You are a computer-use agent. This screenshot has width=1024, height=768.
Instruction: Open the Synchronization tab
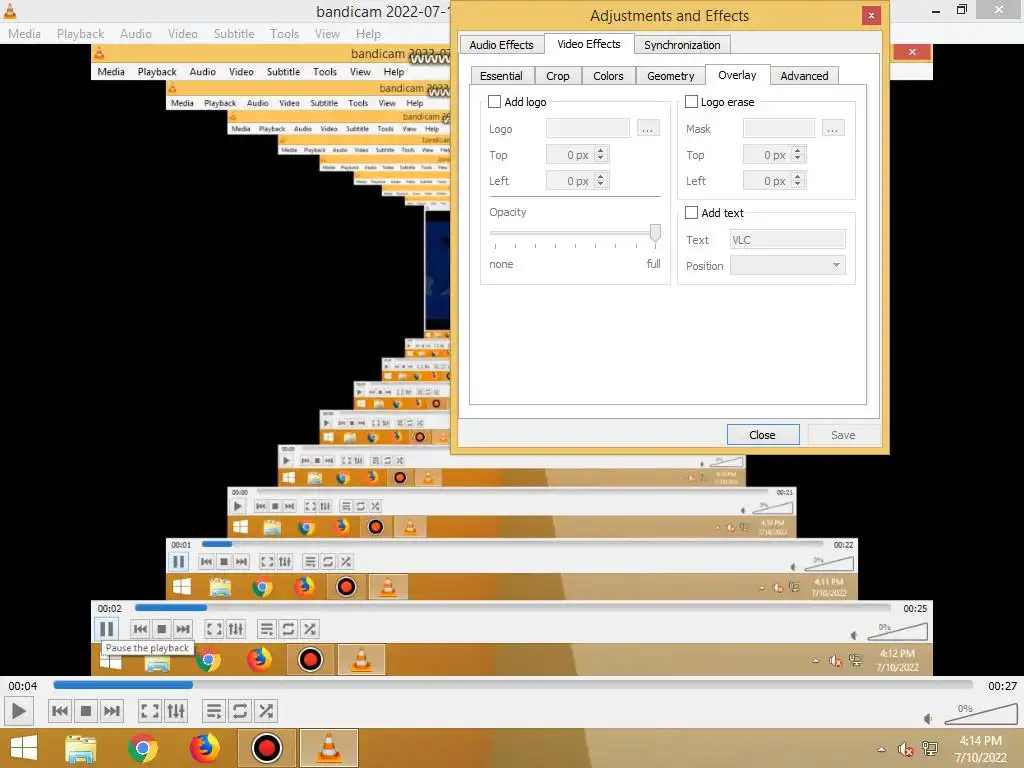pos(682,44)
